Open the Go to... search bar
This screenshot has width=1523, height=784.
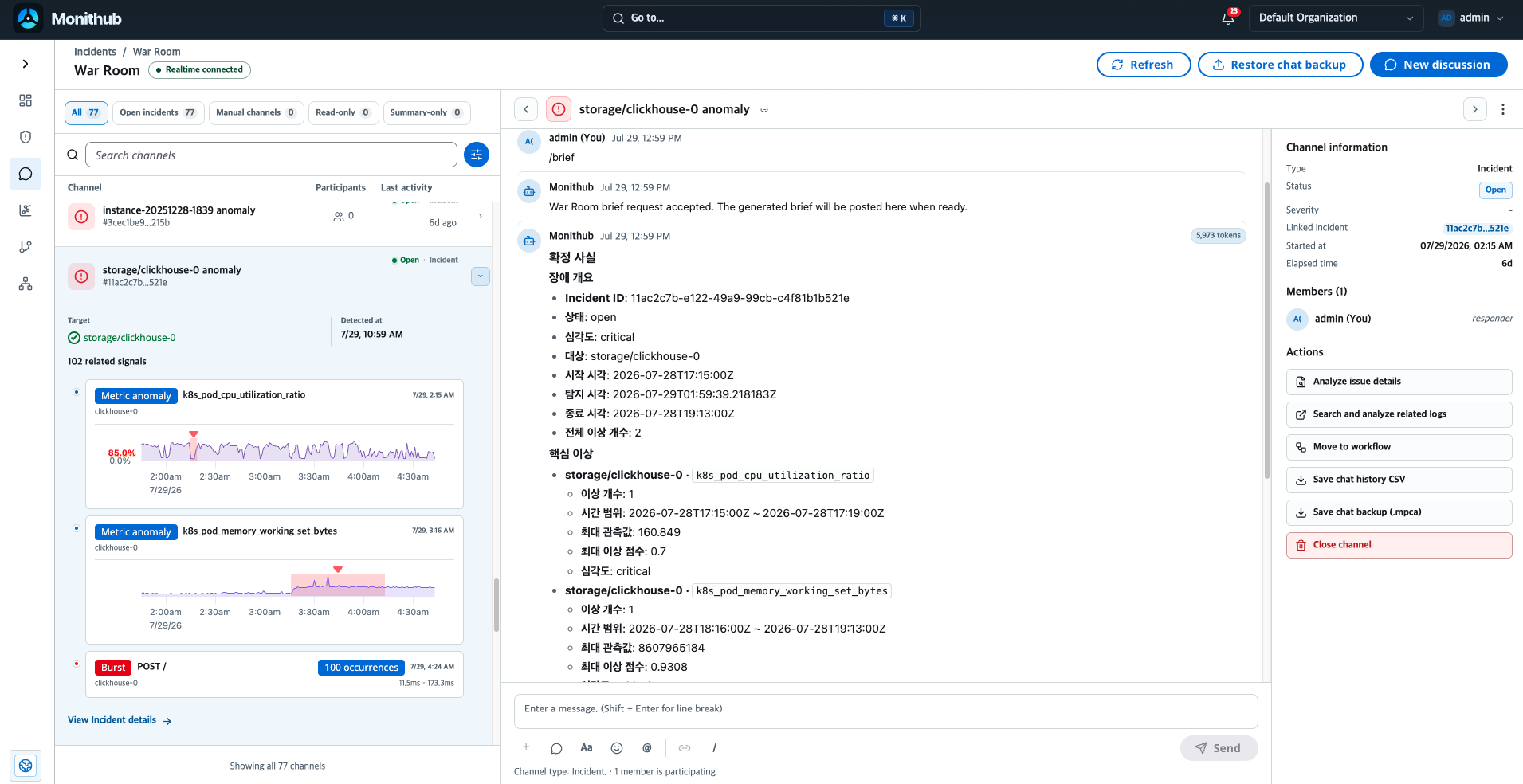pyautogui.click(x=761, y=18)
